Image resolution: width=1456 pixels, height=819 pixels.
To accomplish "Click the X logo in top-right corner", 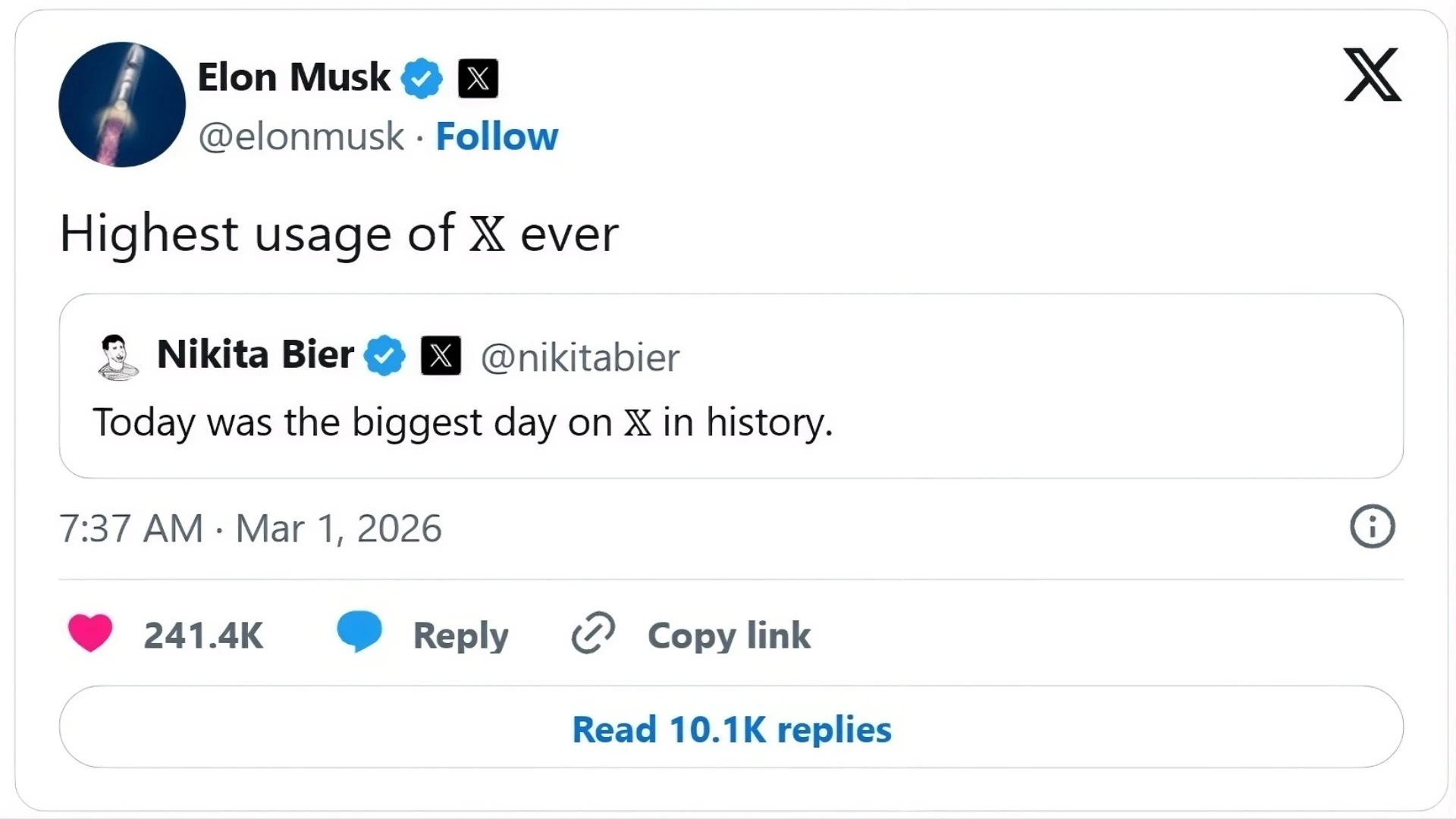I will tap(1372, 74).
